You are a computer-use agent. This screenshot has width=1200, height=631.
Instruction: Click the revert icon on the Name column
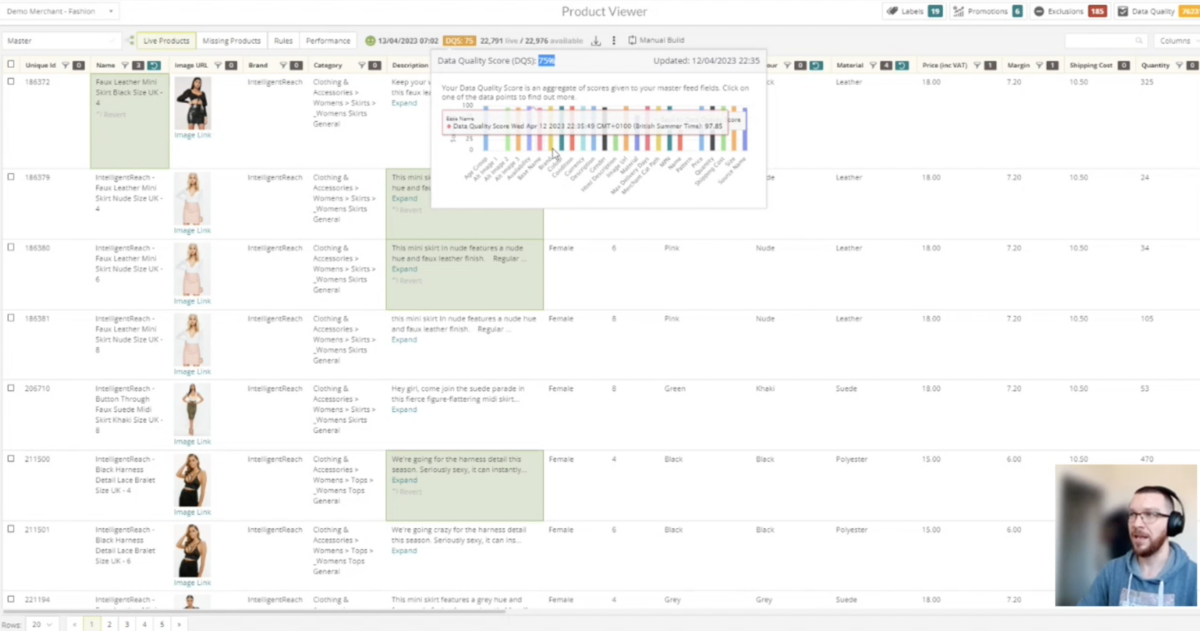[x=153, y=64]
